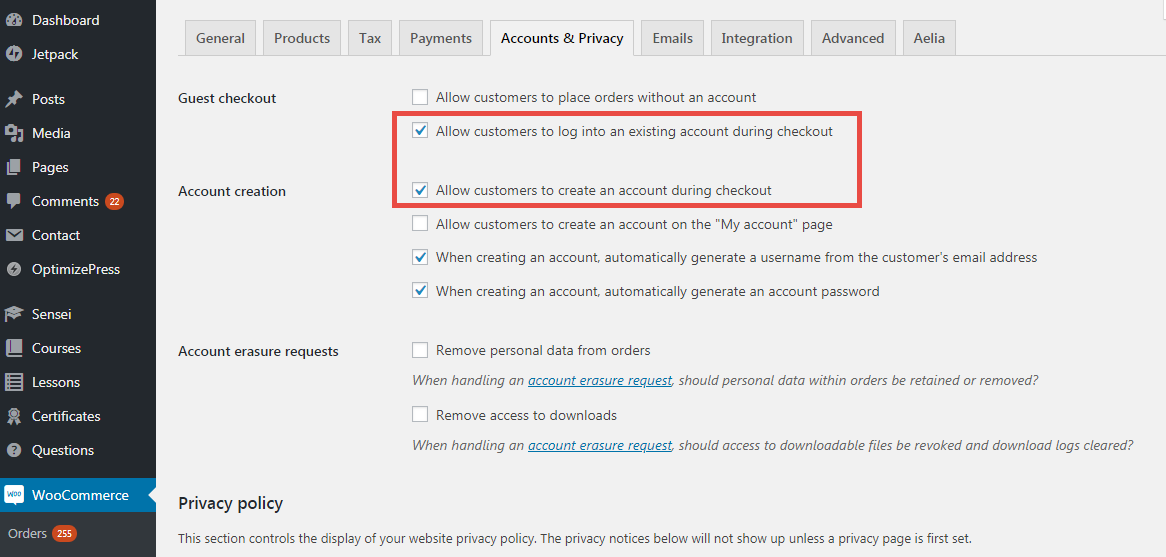Click the Comments speech bubble icon

[13, 202]
